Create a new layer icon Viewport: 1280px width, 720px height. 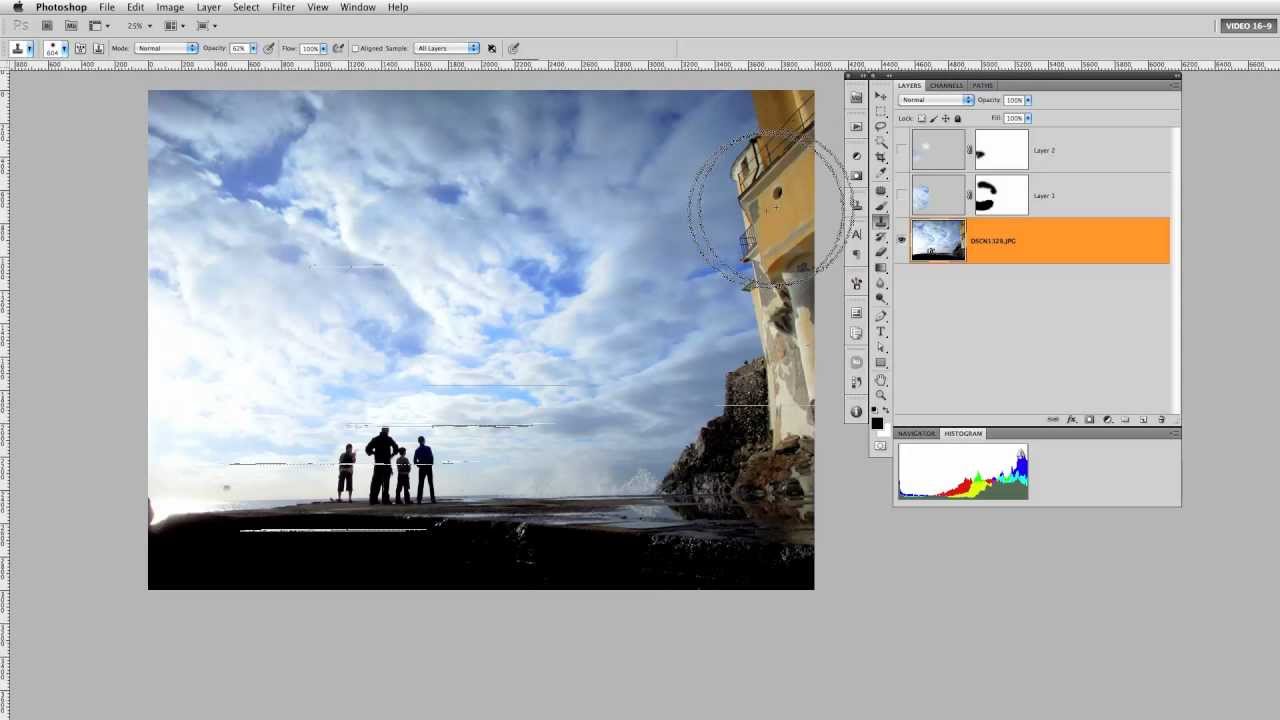tap(1143, 419)
